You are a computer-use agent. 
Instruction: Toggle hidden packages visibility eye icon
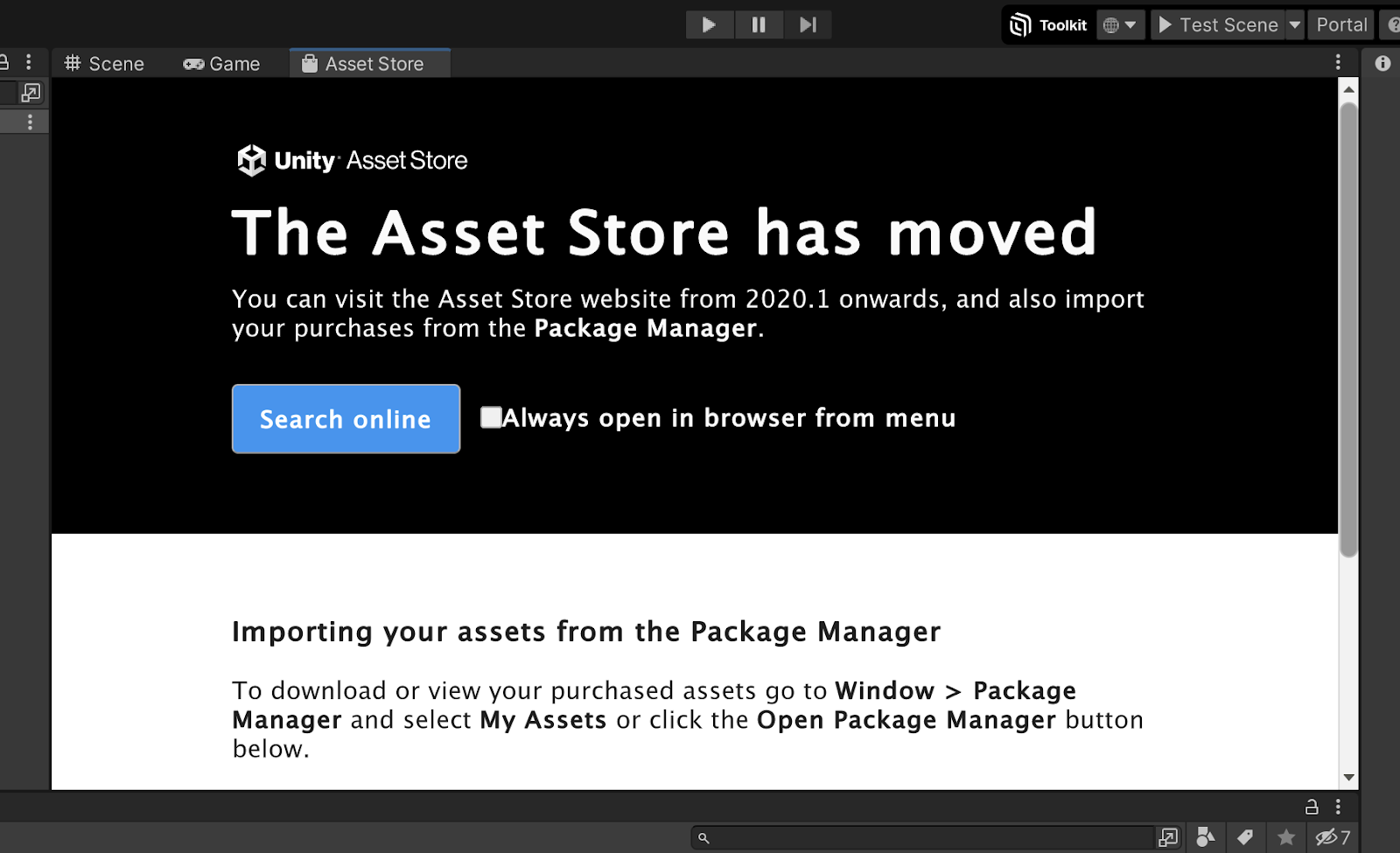point(1333,837)
